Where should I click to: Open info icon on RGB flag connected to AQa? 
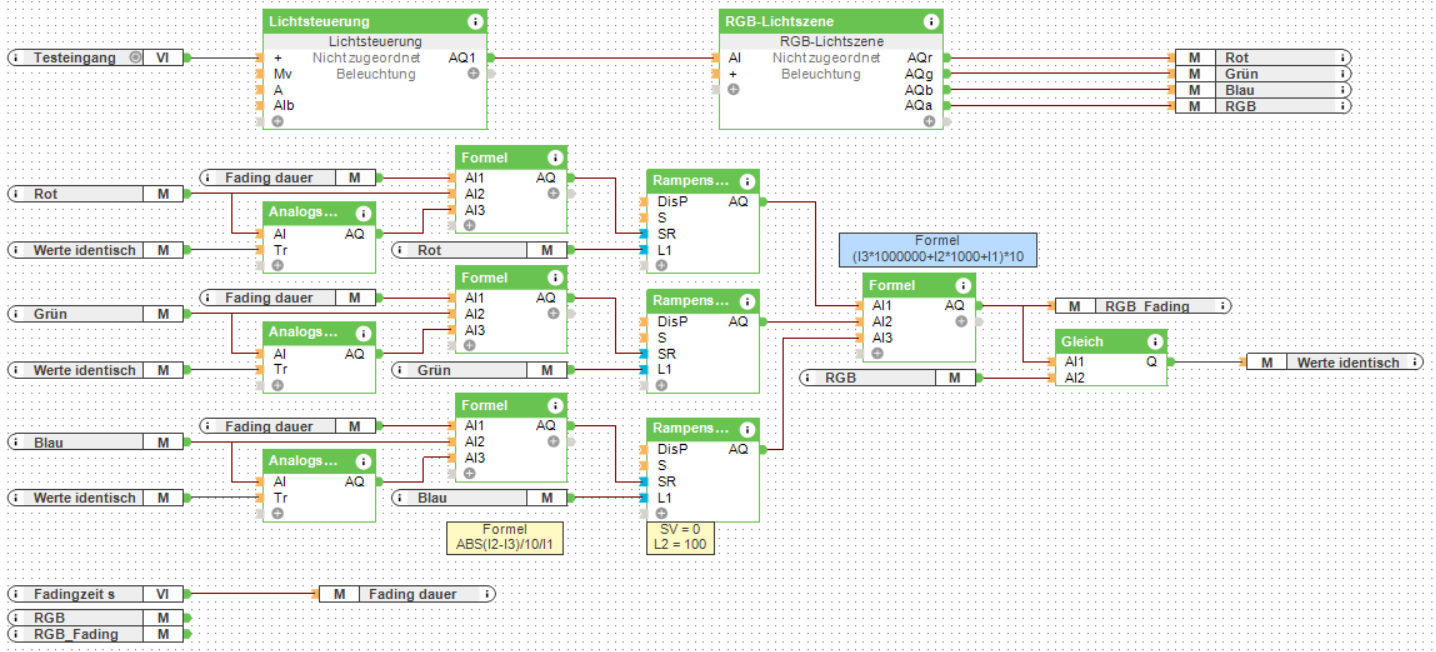[x=1343, y=105]
